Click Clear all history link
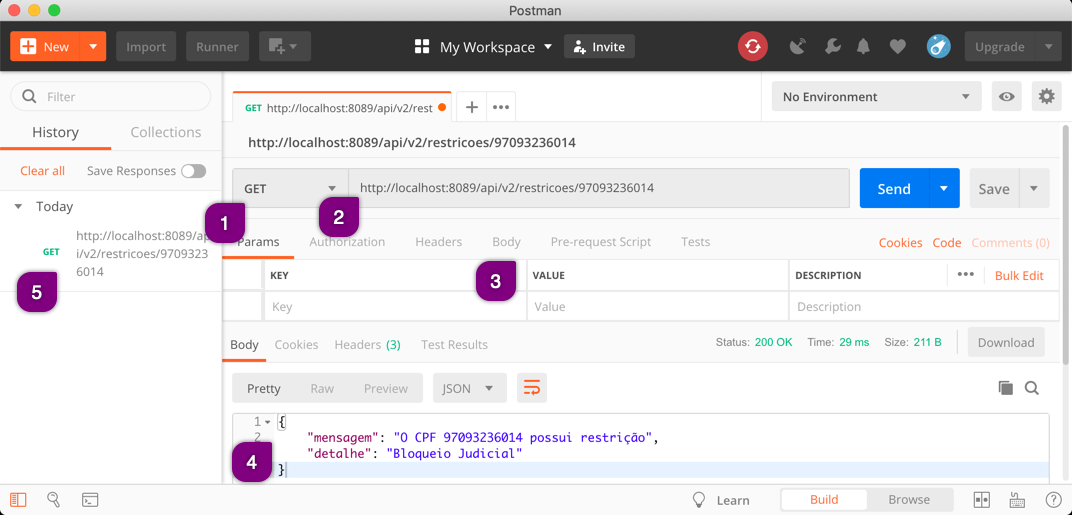 (x=42, y=171)
